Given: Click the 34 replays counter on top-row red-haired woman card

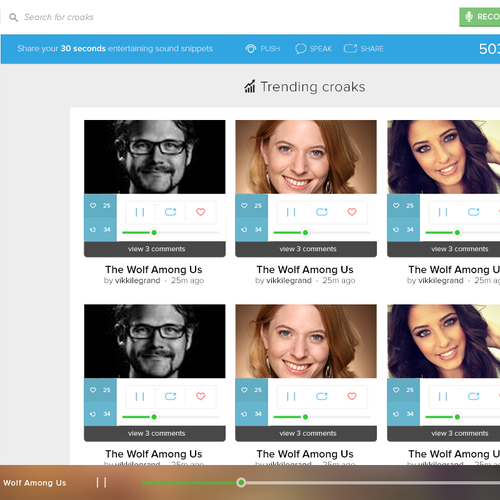Looking at the screenshot, I should (252, 229).
